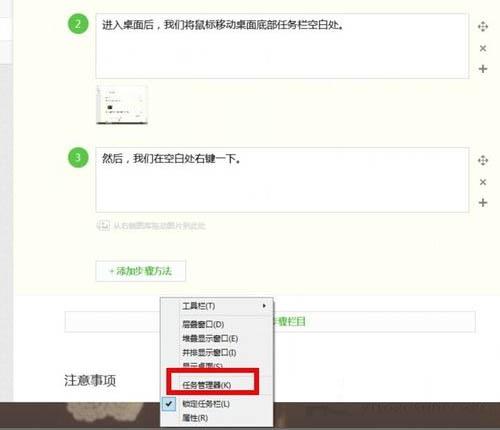Open the 工具栏(T) submenu

coord(217,306)
